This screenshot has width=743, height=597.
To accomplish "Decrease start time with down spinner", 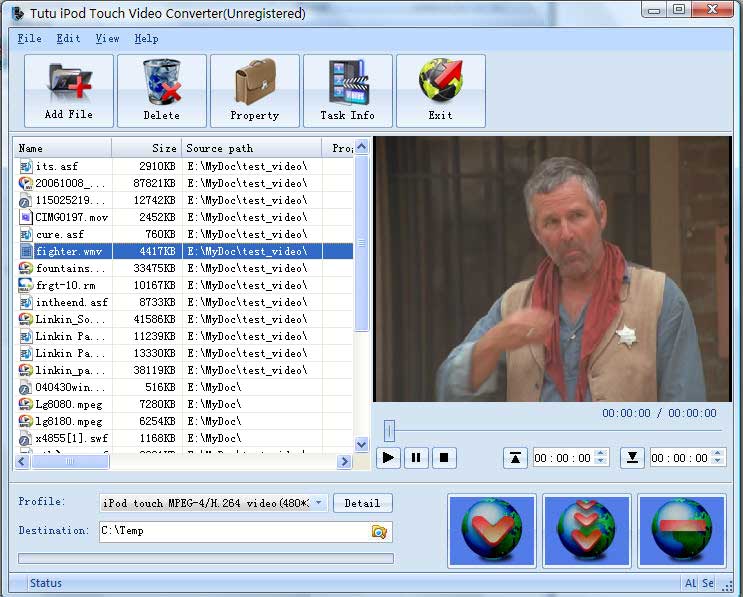I will pyautogui.click(x=601, y=462).
